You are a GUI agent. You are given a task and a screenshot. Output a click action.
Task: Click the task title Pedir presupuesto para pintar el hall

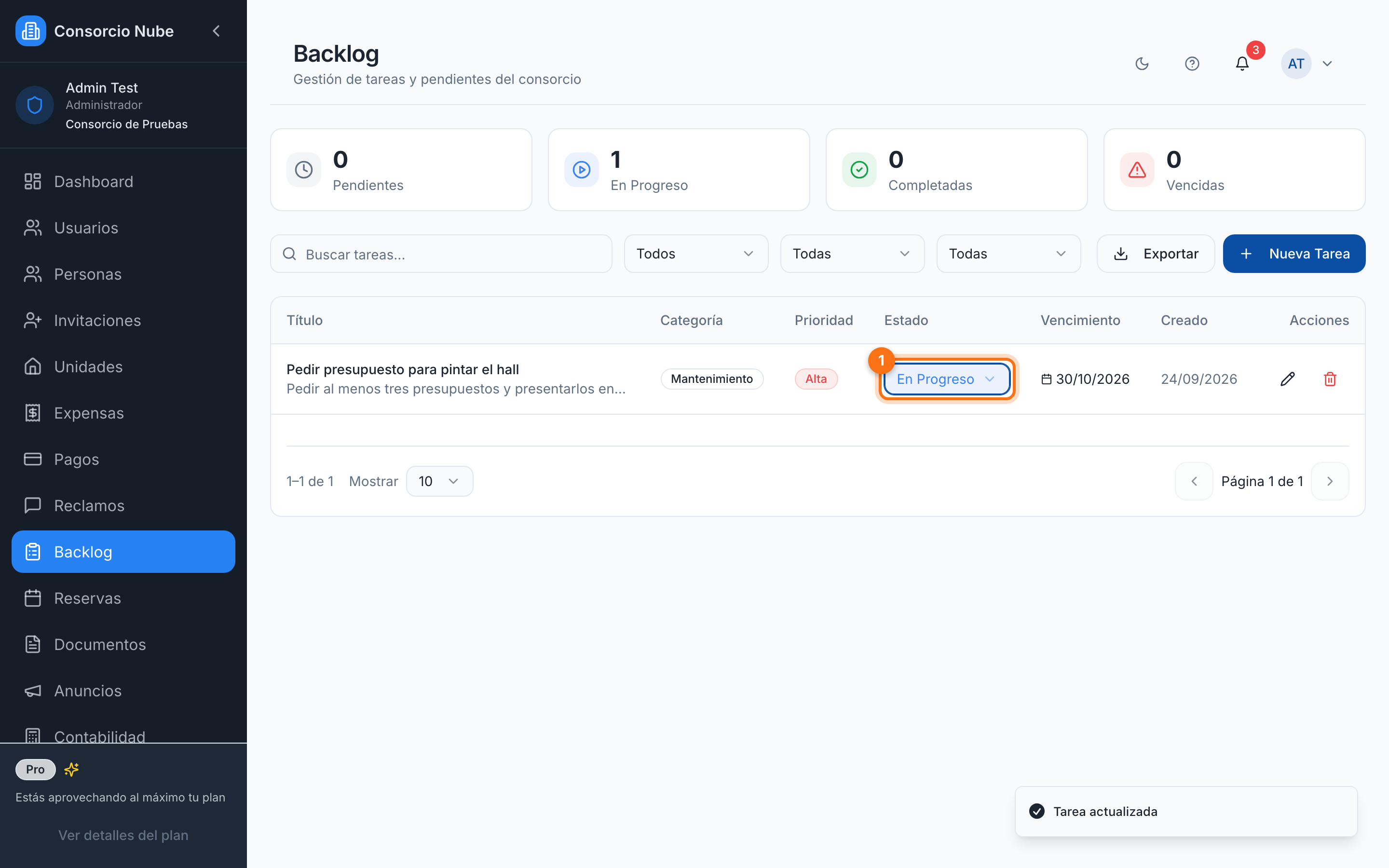pos(402,369)
